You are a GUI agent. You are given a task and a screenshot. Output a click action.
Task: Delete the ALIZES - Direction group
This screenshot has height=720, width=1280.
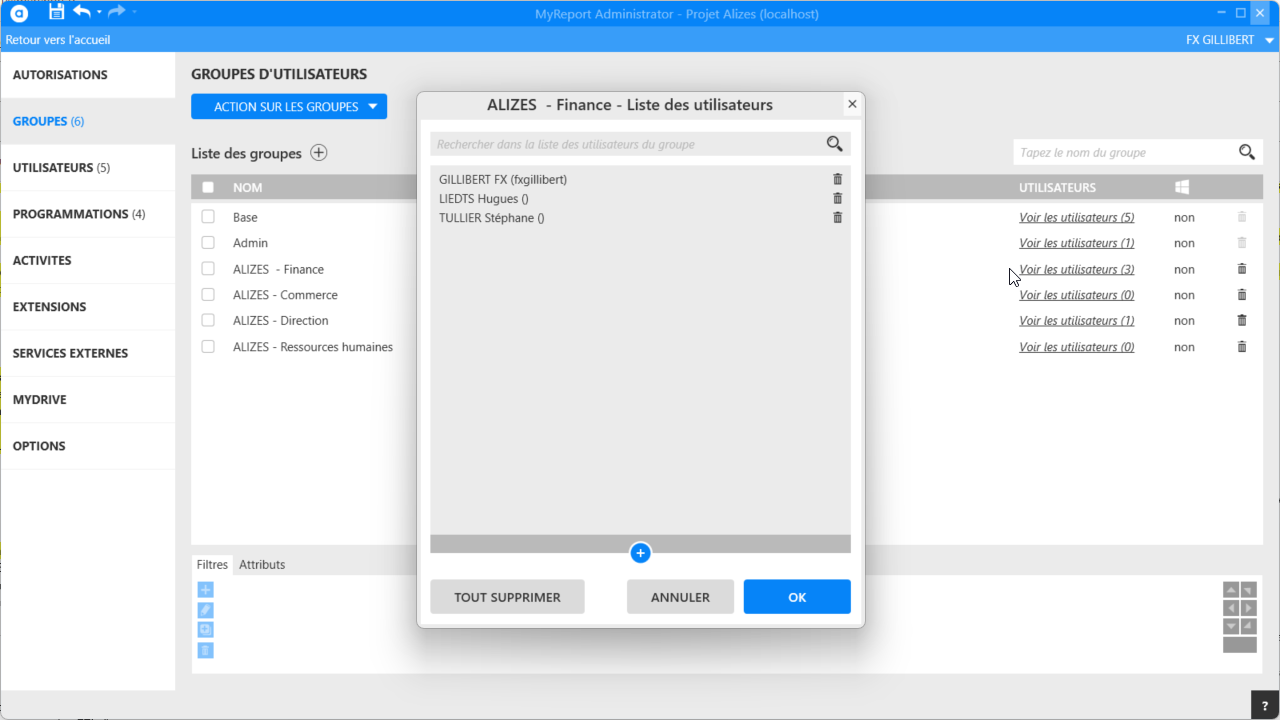[1242, 320]
